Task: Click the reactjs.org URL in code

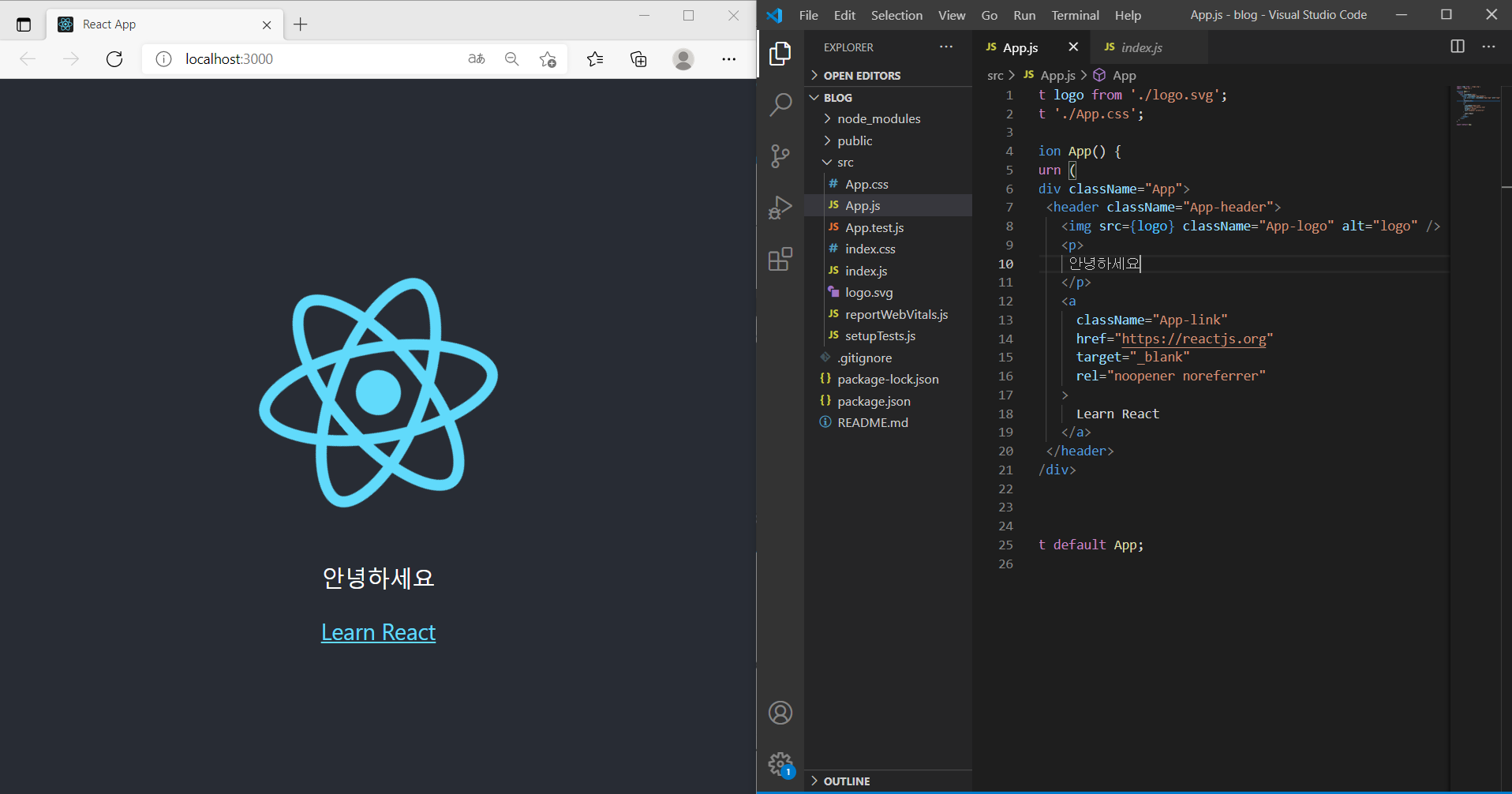Action: (1194, 339)
